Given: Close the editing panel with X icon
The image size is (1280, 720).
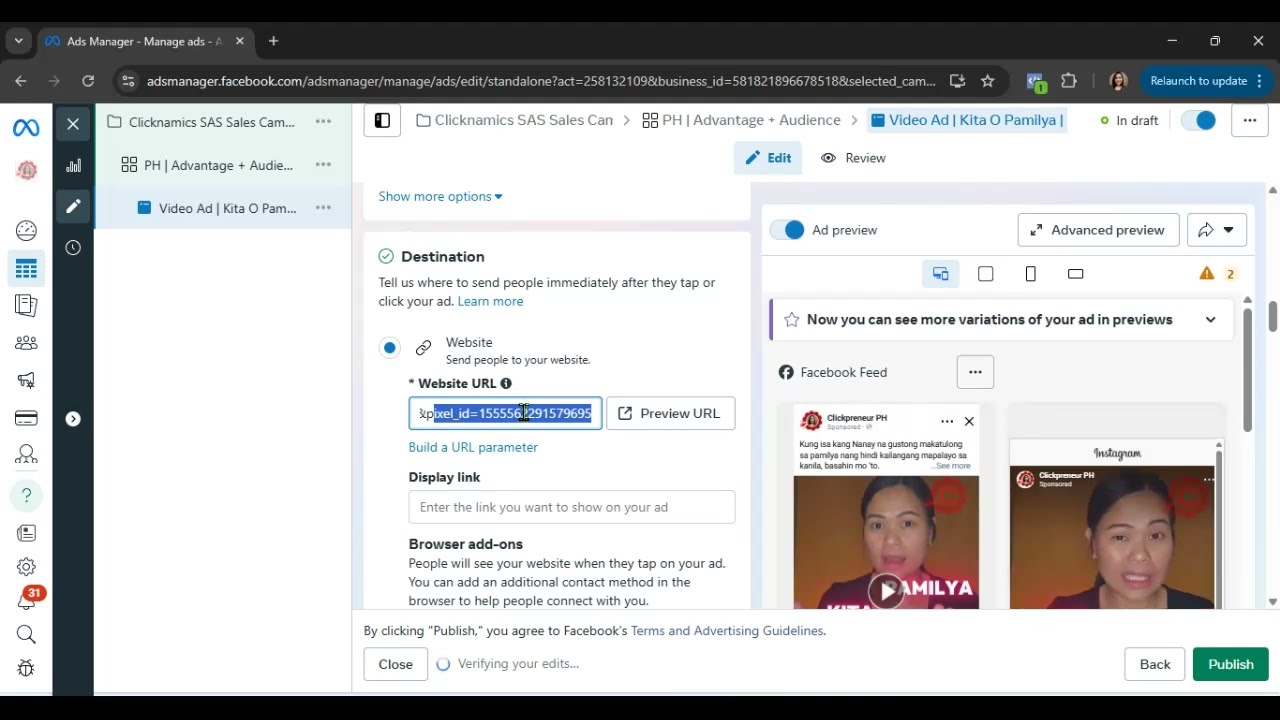Looking at the screenshot, I should coord(73,124).
